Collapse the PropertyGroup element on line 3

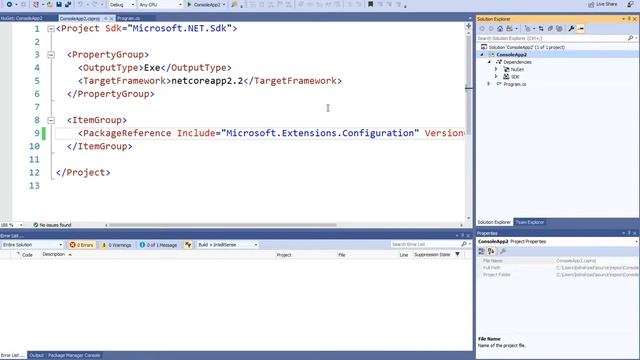pos(51,55)
